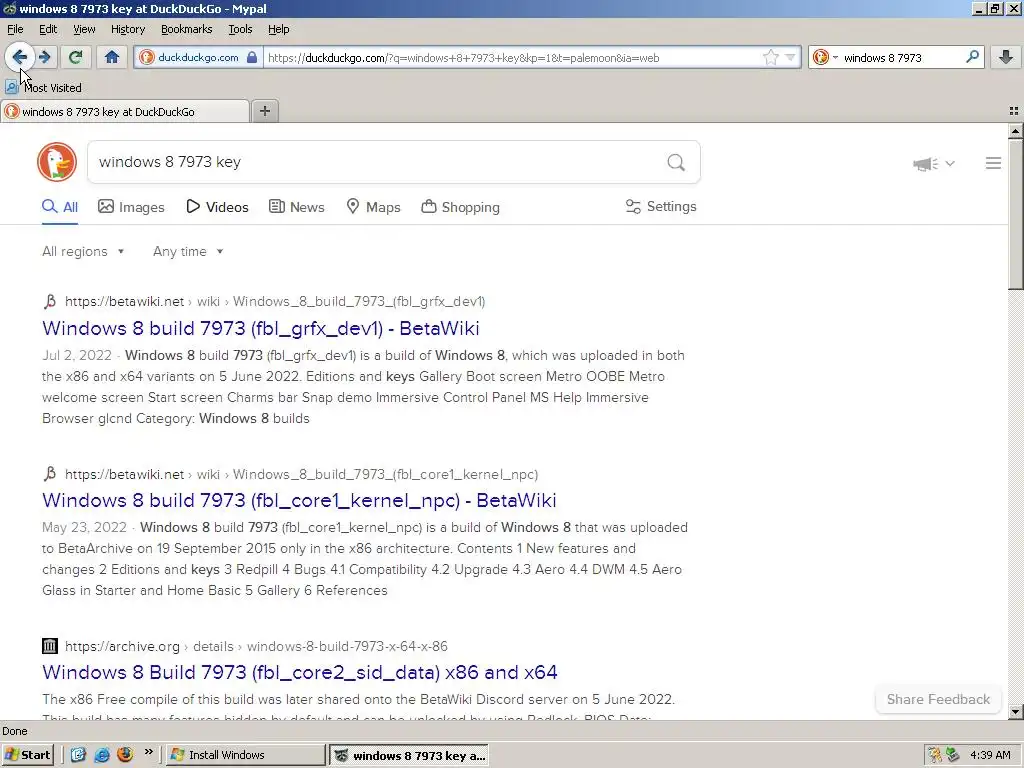Click the first system tray icon

point(935,755)
